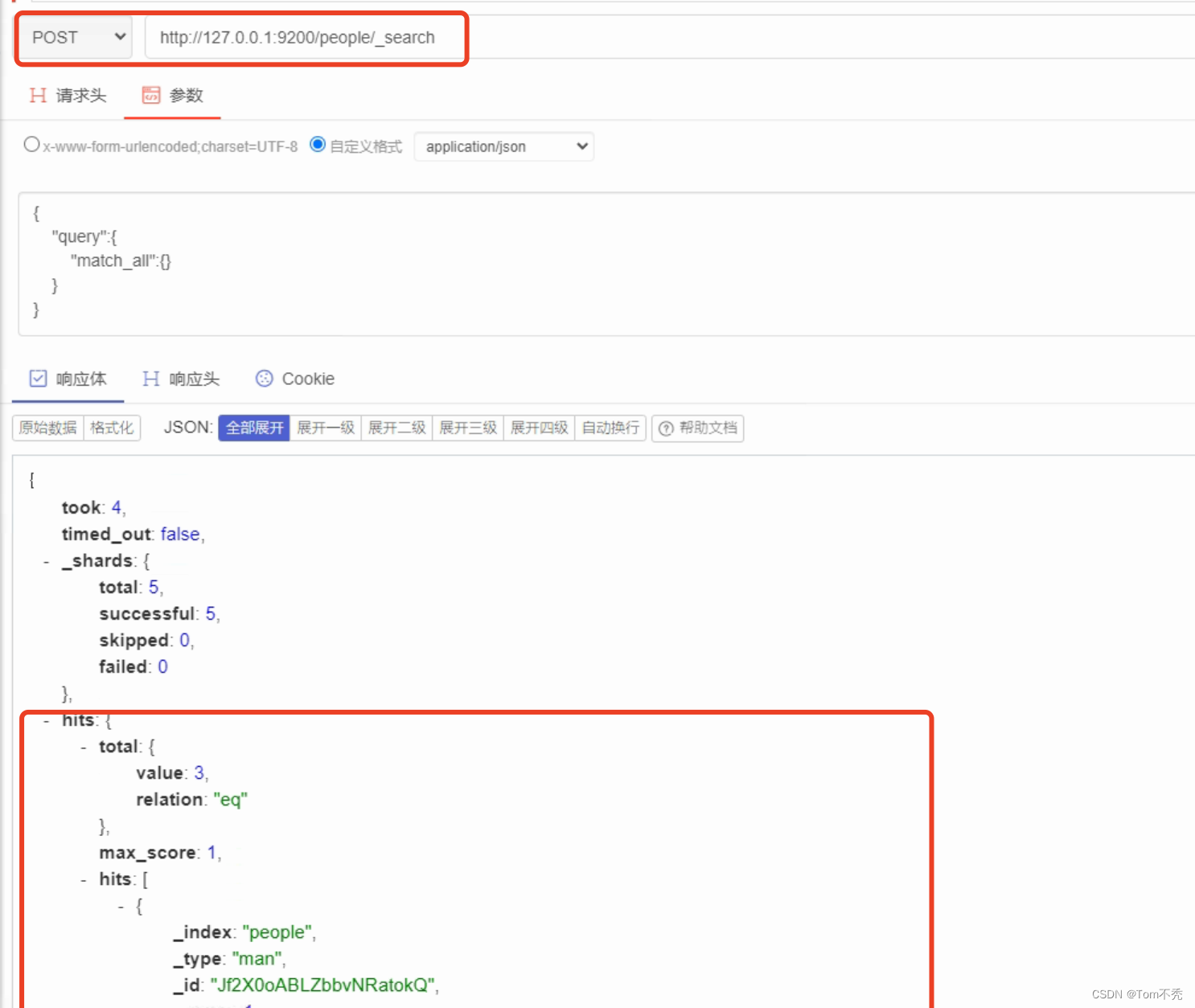Click the successful: 5 entry
Image resolution: width=1195 pixels, height=1008 pixels.
point(159,613)
